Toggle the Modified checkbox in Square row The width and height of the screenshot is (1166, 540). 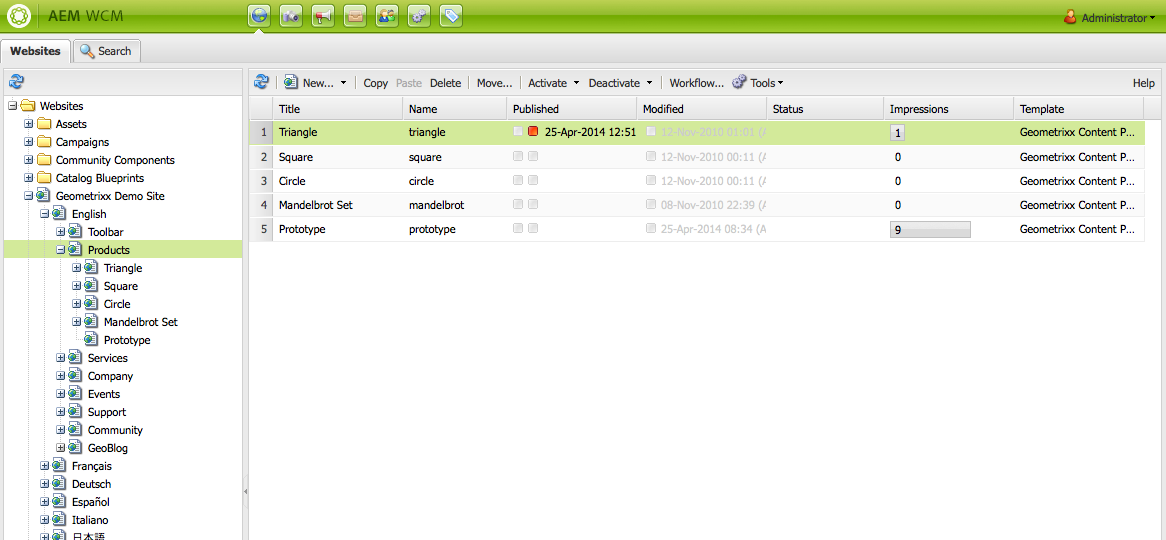(651, 157)
